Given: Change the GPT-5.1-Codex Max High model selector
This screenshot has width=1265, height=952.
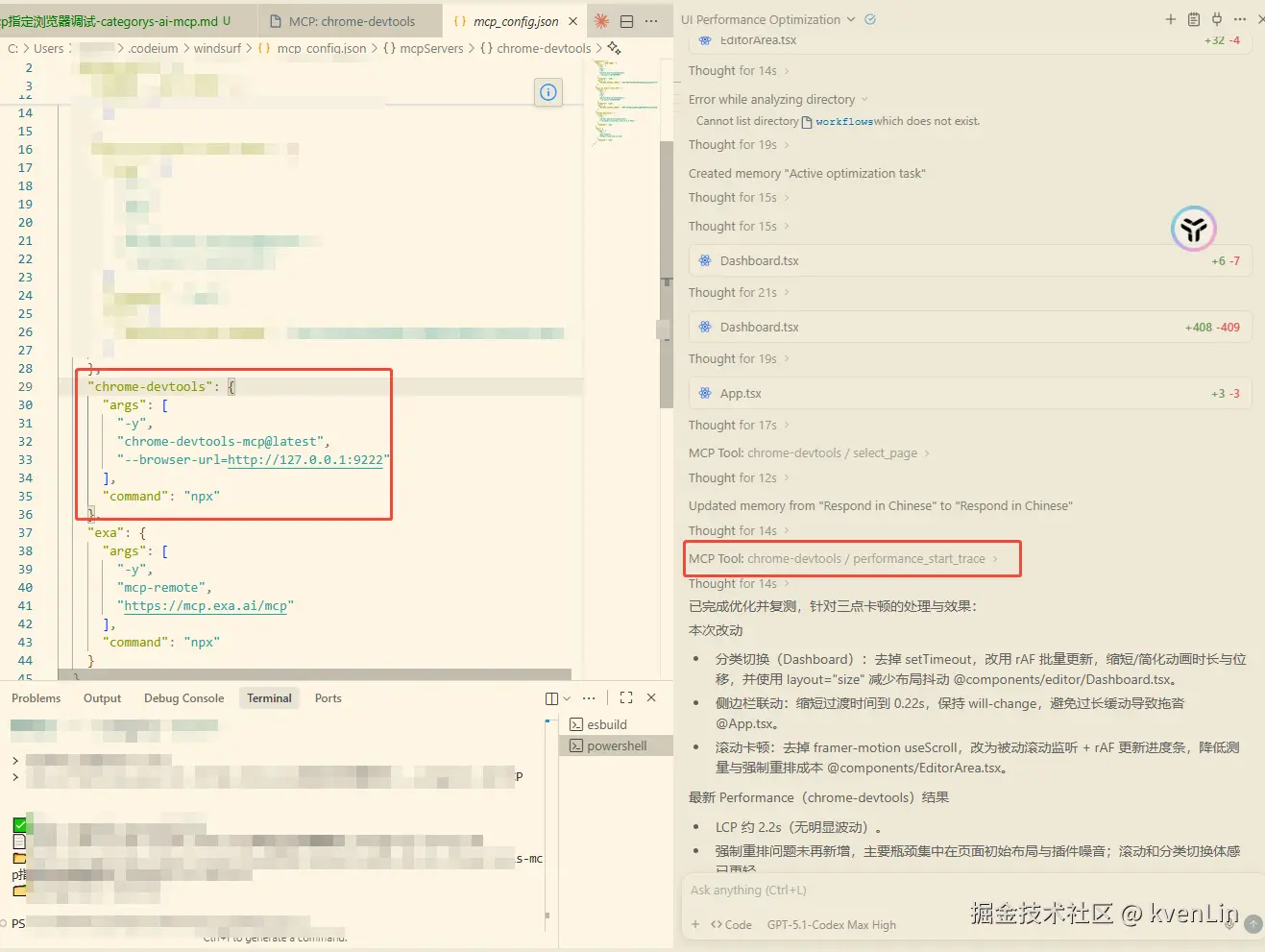Looking at the screenshot, I should [x=832, y=925].
